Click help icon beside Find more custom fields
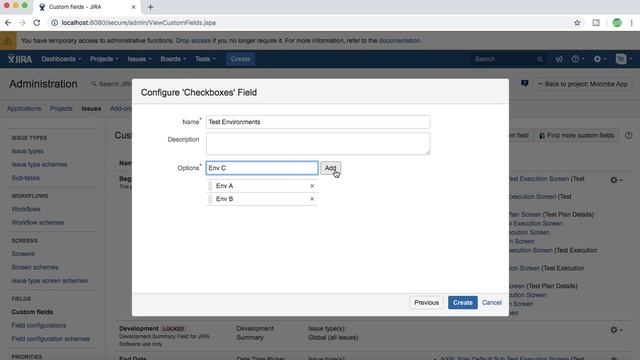 pos(629,135)
